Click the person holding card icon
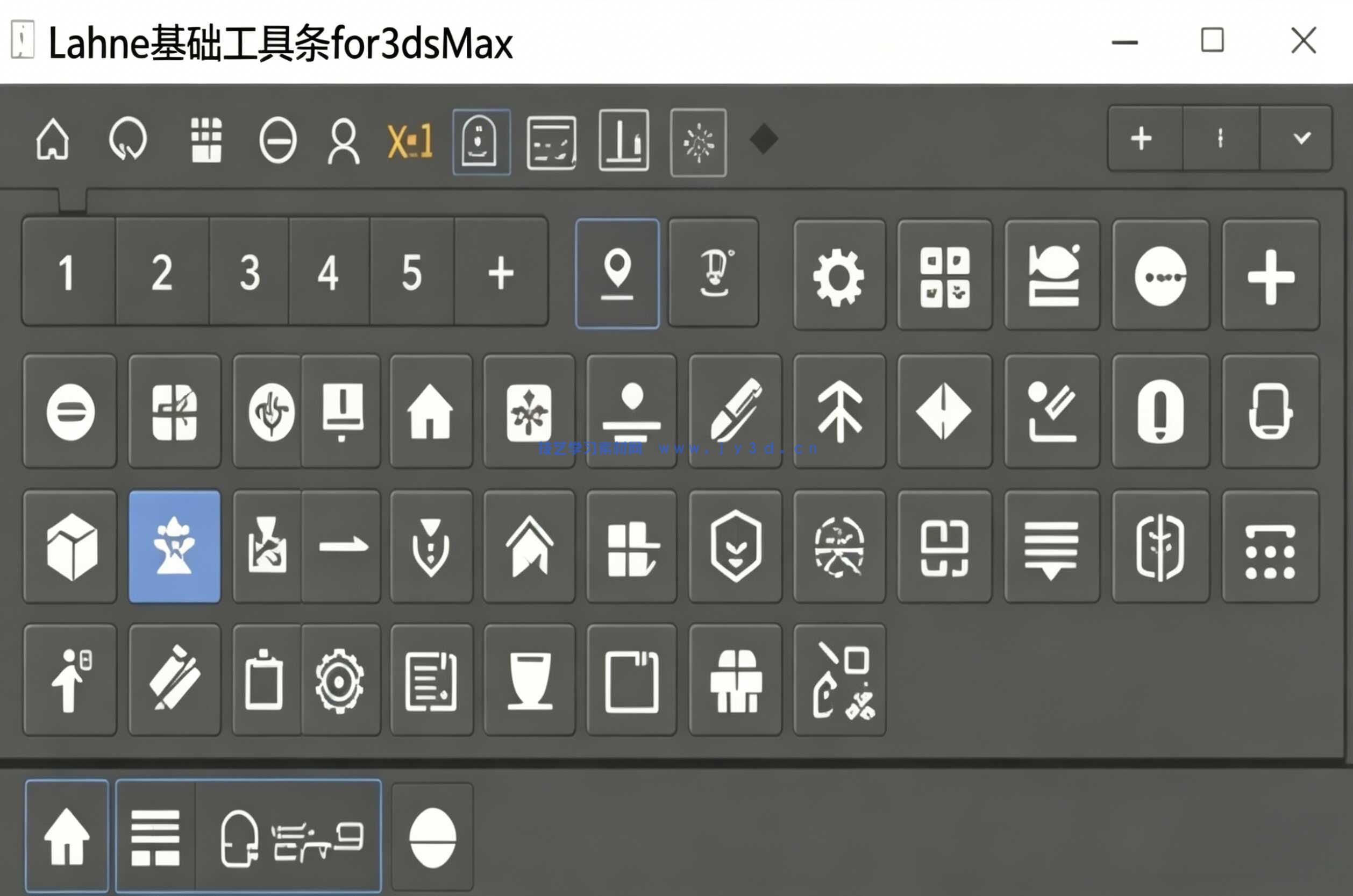Screen dimensions: 1353x896 point(70,680)
